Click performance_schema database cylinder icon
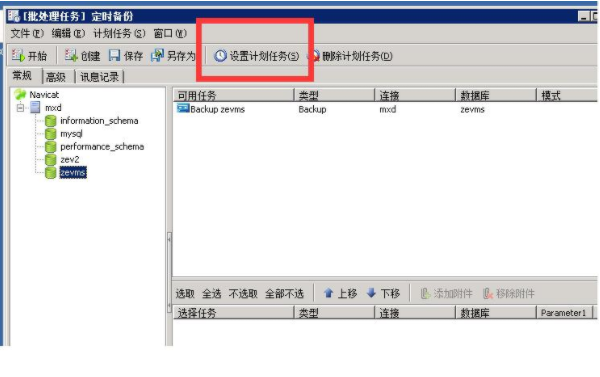Screen dimensions: 600x377 [50, 147]
